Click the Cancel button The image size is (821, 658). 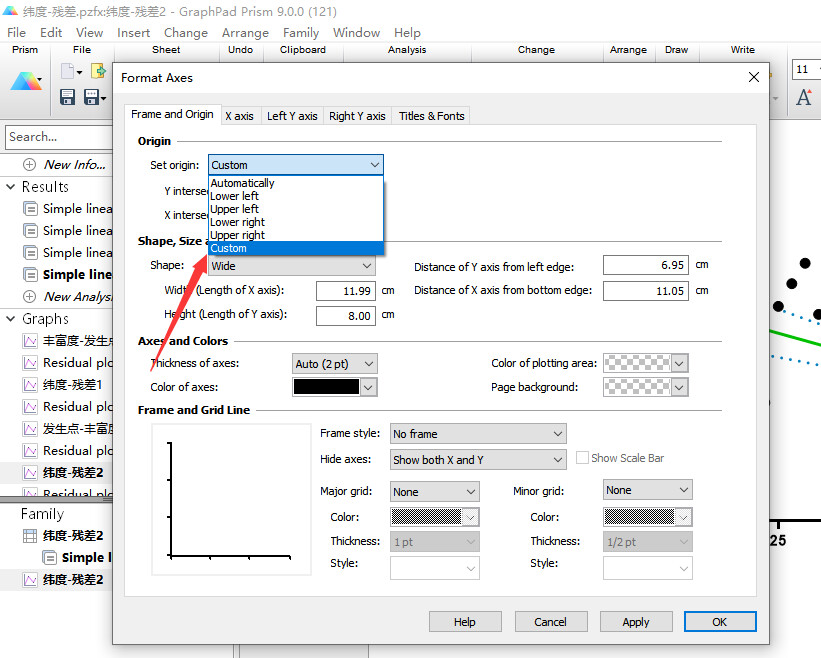click(551, 621)
